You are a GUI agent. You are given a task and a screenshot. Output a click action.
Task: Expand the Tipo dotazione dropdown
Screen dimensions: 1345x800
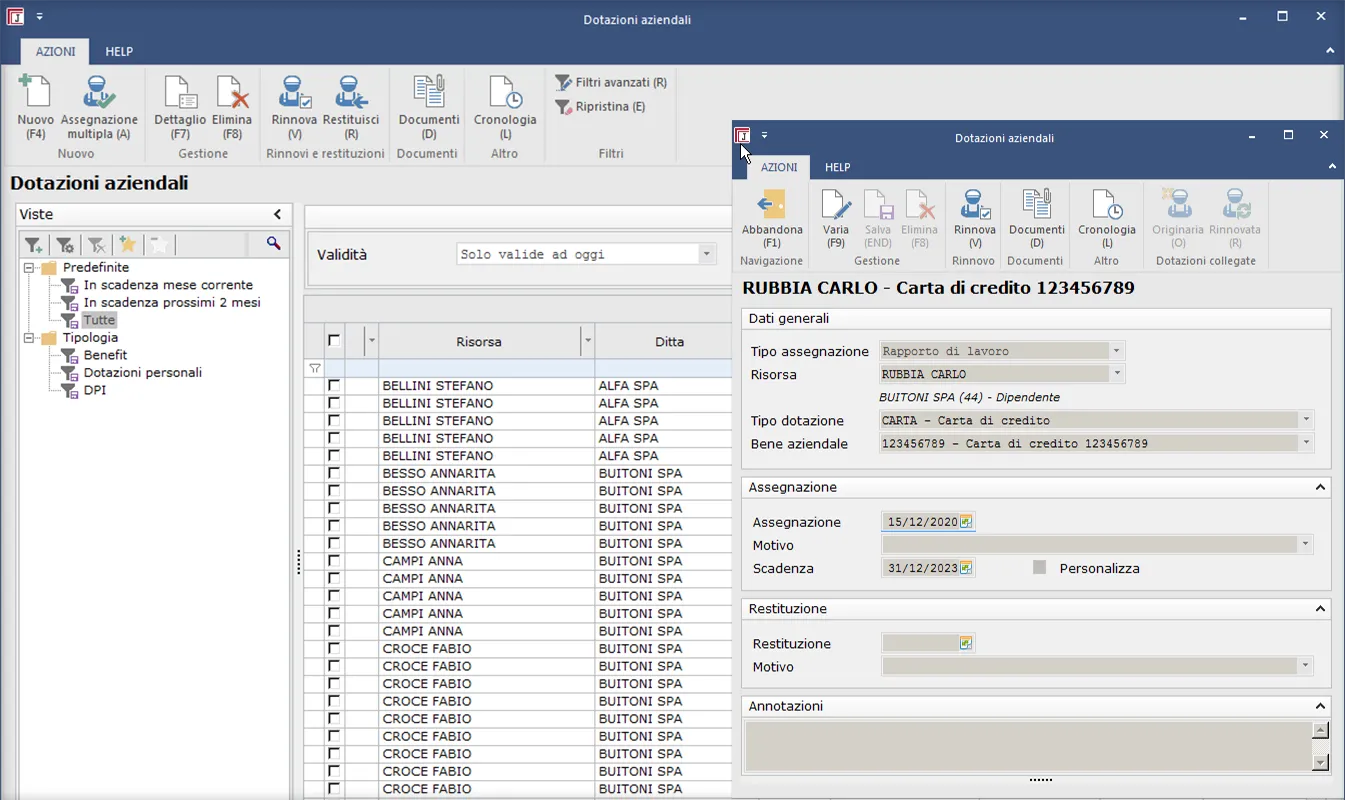[1305, 421]
